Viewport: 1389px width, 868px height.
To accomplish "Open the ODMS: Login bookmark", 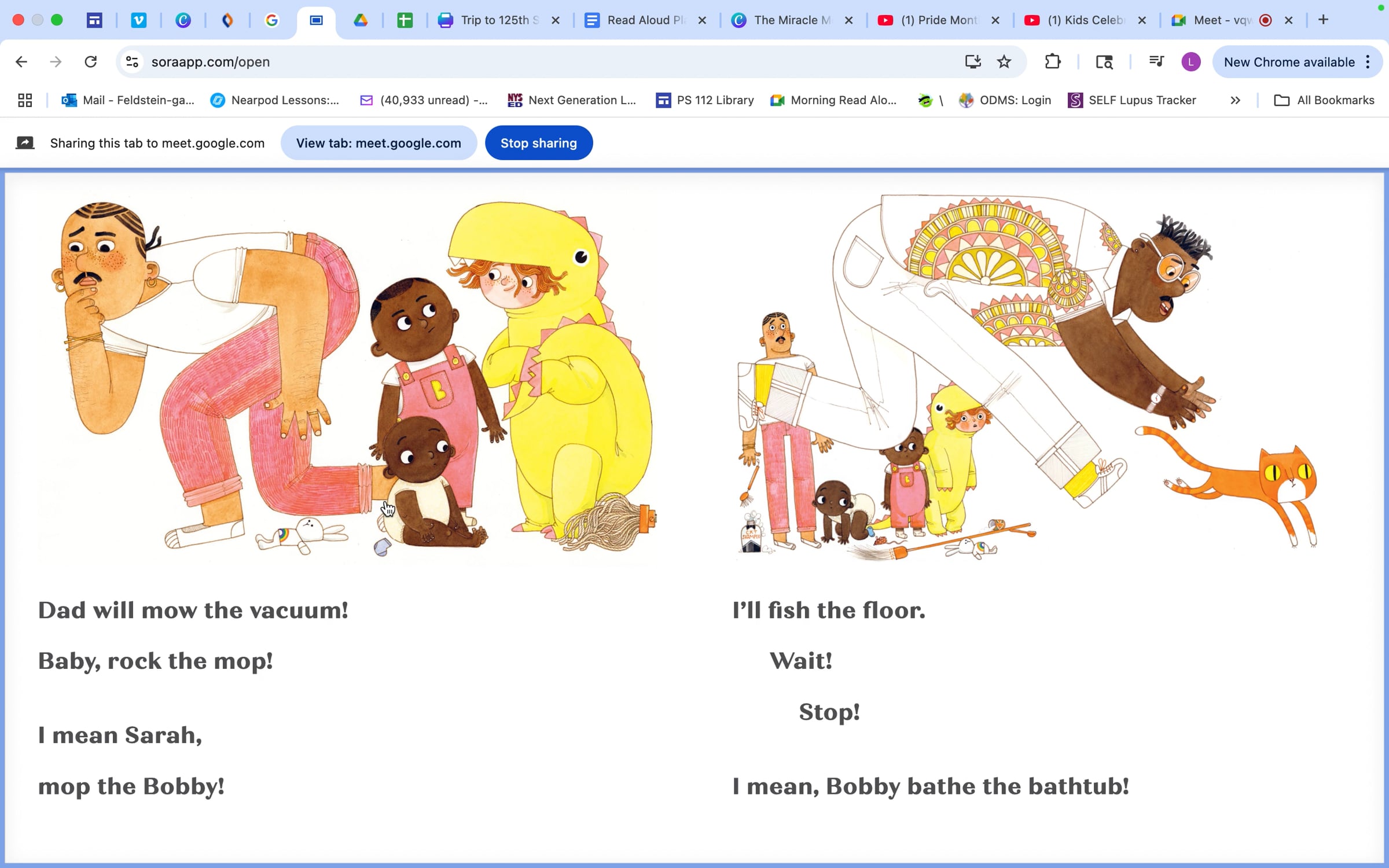I will 1005,100.
